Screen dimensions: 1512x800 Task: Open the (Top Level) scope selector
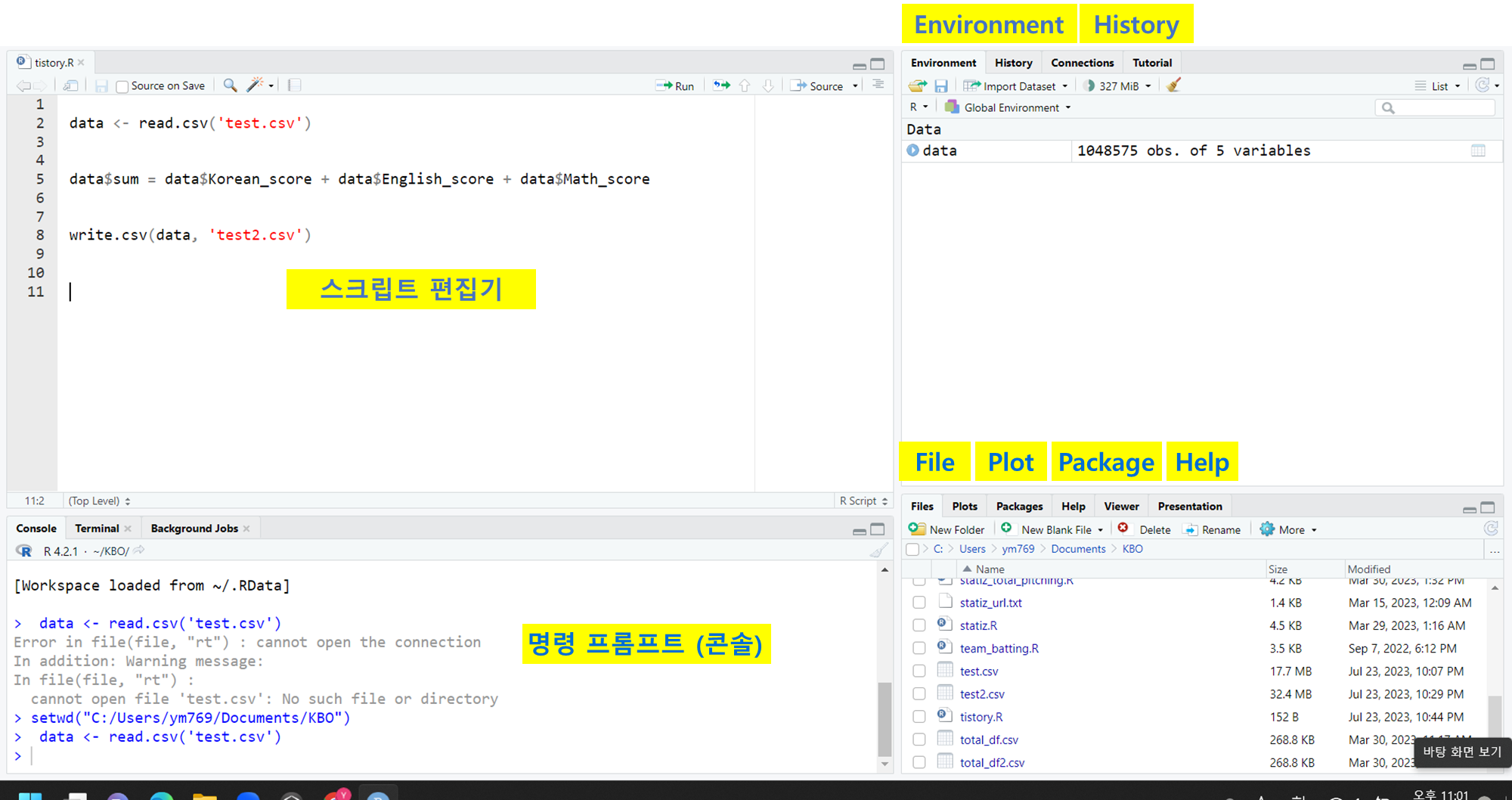[99, 501]
